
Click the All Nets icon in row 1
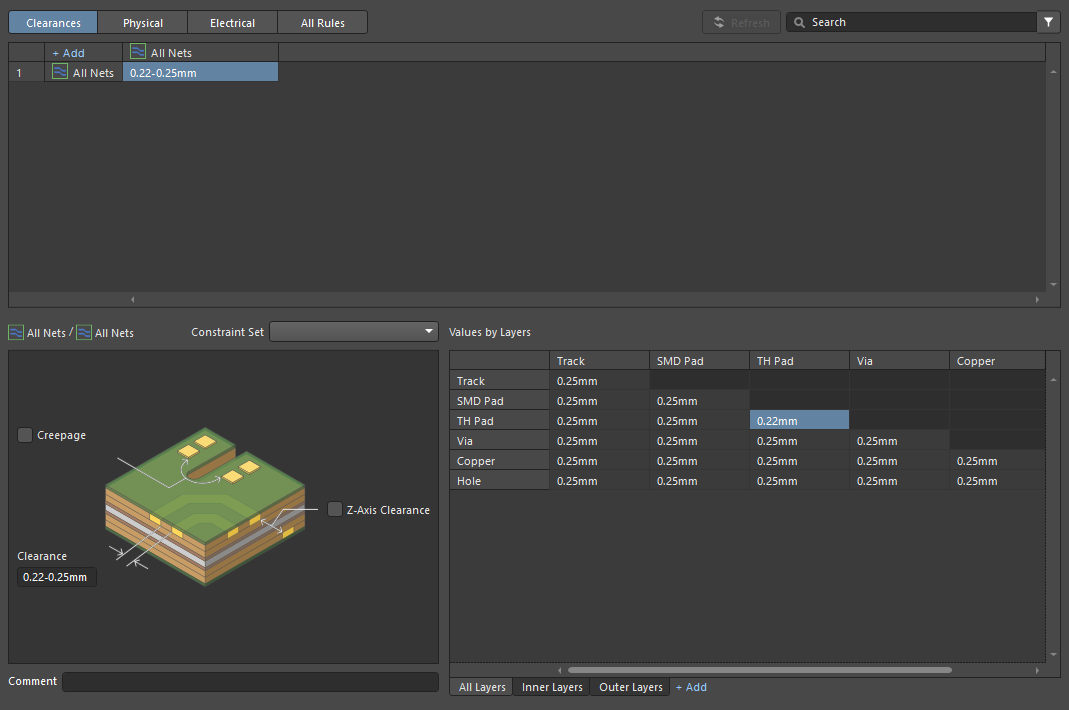pos(60,72)
